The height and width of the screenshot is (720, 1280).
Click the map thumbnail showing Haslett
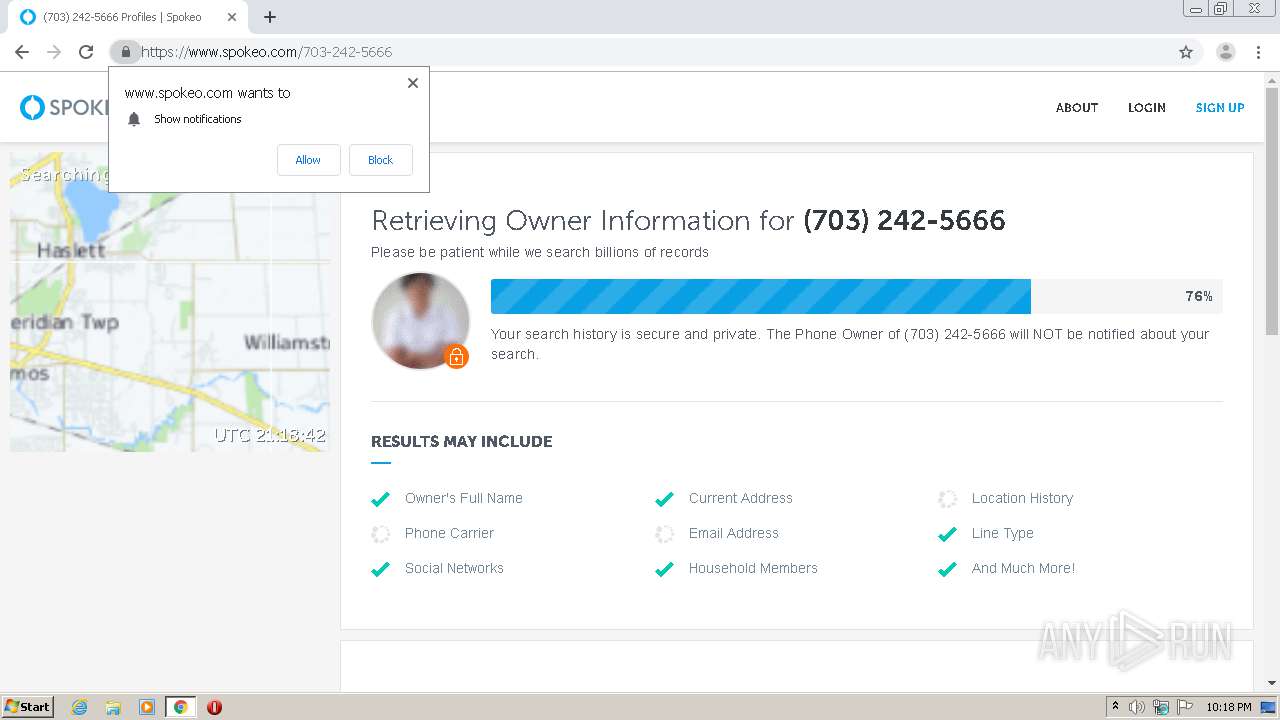pos(170,302)
